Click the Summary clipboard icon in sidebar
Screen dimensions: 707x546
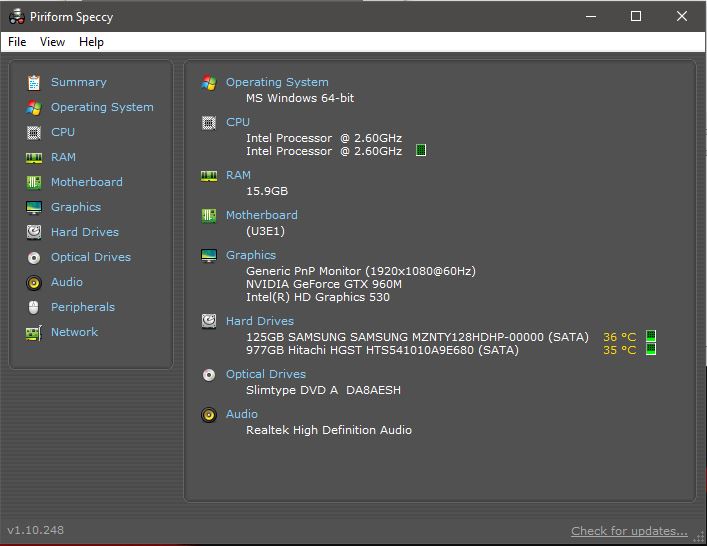tap(34, 83)
